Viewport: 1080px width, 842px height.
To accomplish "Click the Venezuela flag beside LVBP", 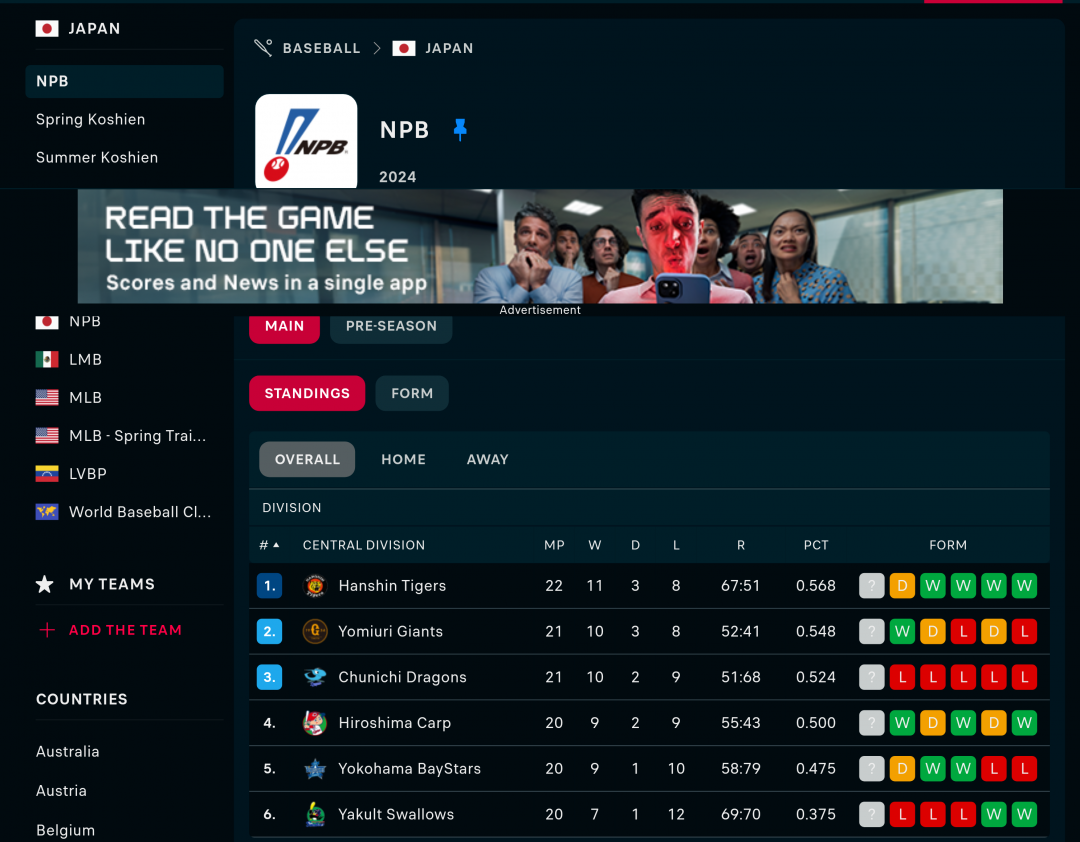I will point(47,473).
